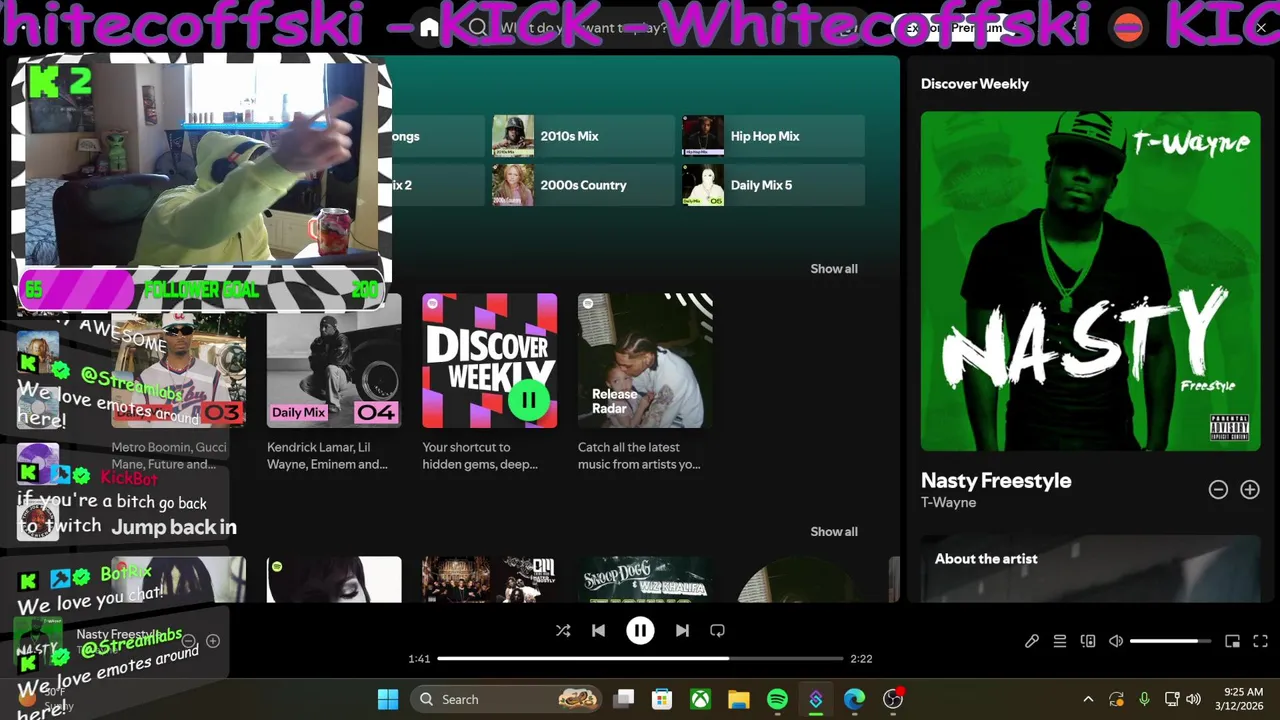Open the Discover Weekly card cover
The image size is (1280, 720).
(x=489, y=360)
